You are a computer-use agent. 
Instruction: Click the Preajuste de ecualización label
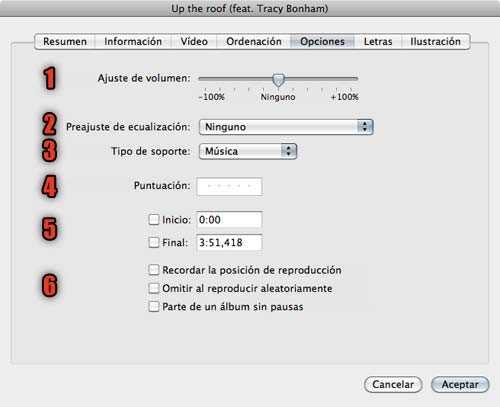pos(128,127)
